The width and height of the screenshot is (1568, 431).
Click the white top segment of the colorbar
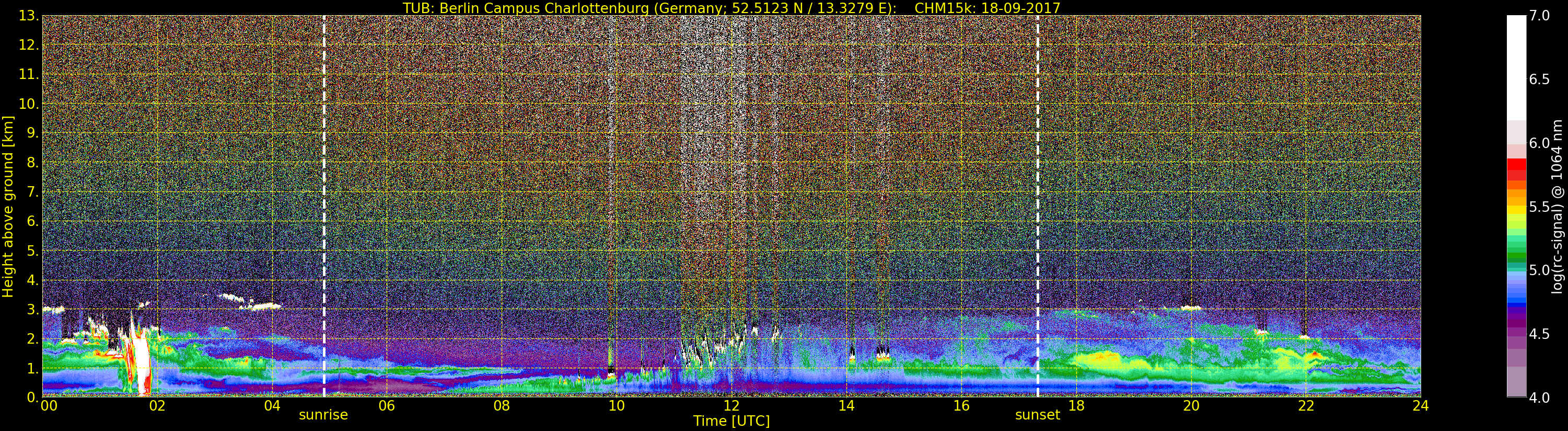(1516, 67)
